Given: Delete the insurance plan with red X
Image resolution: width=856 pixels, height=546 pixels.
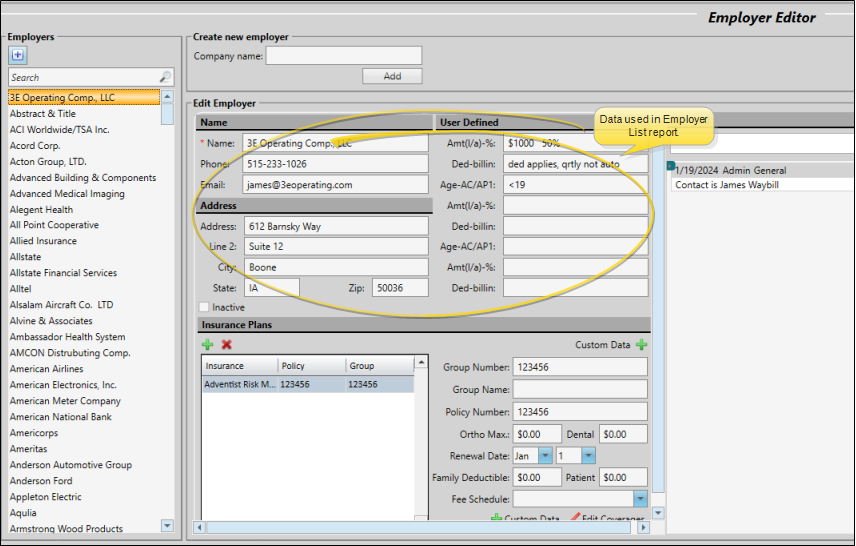Looking at the screenshot, I should 226,344.
